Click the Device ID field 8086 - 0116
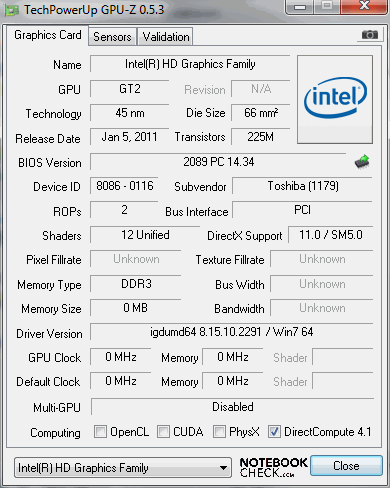The width and height of the screenshot is (390, 488). coord(124,186)
